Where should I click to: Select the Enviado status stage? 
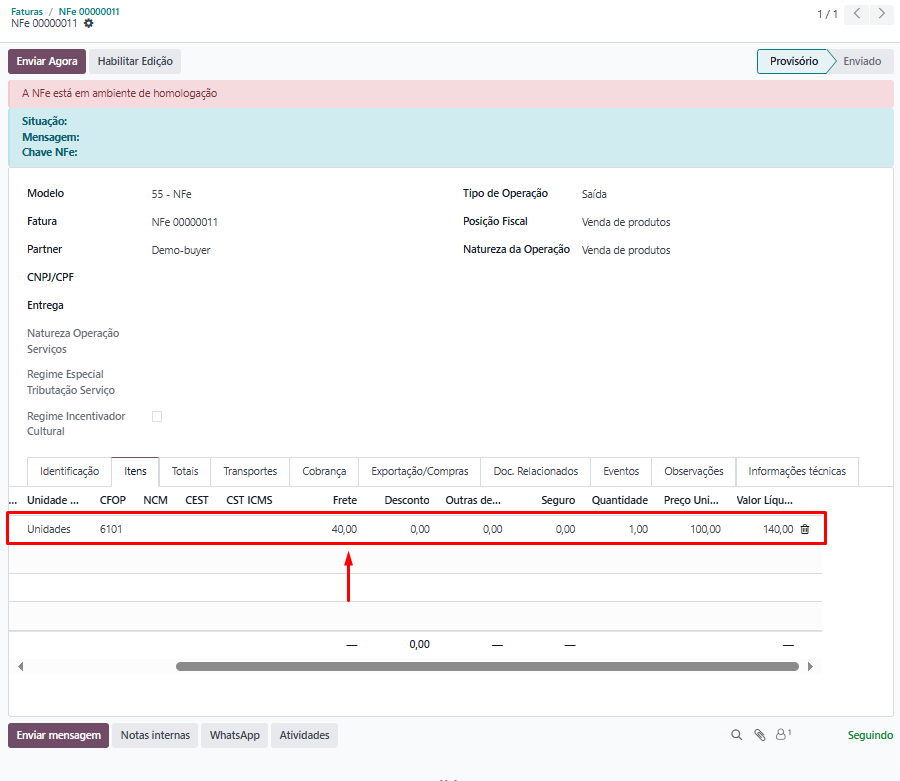[x=862, y=61]
